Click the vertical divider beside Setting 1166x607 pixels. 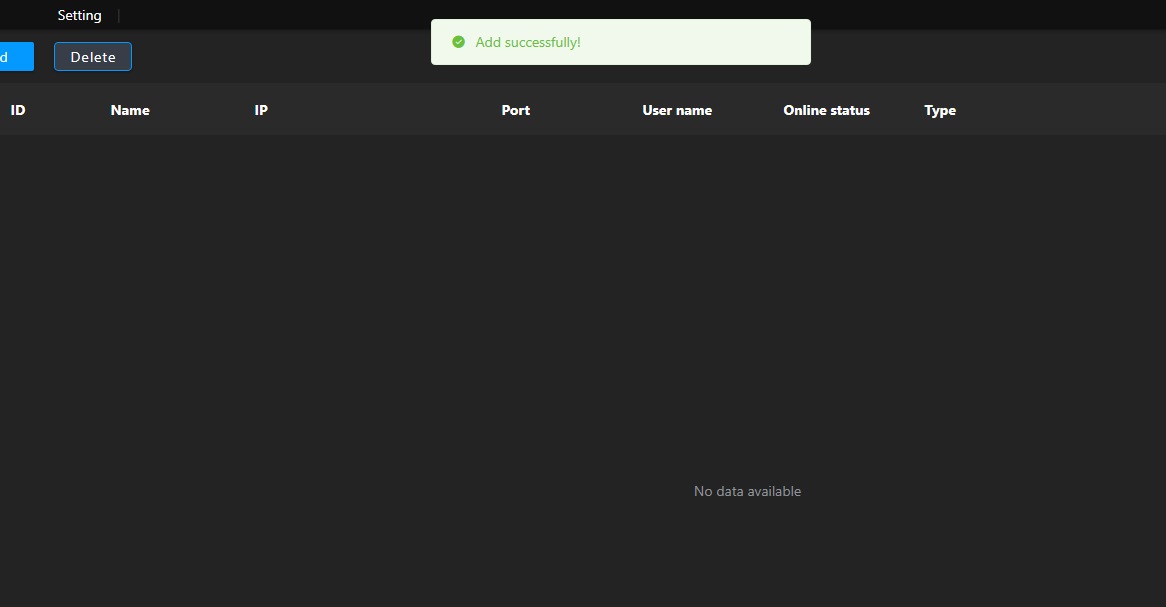[119, 15]
